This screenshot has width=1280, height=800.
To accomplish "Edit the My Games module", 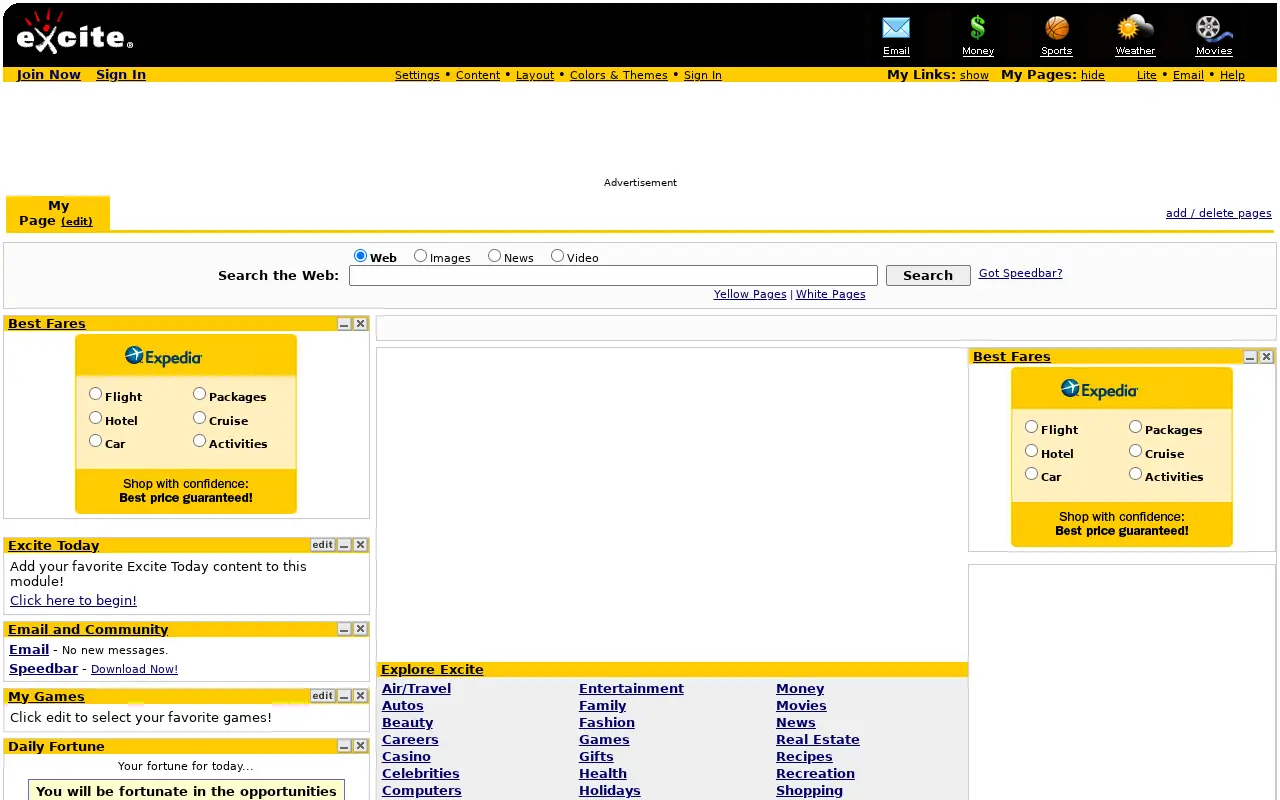I will coord(322,696).
